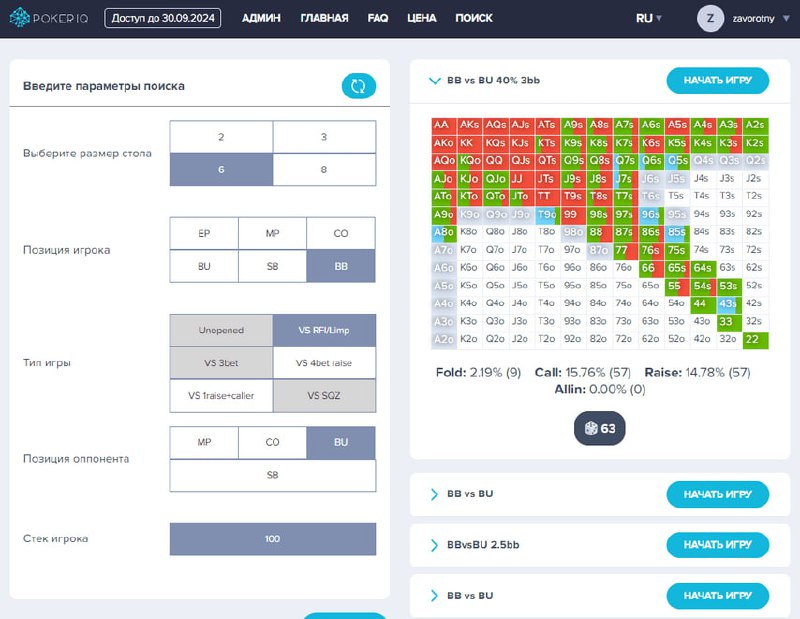Choose game type Unopened
This screenshot has width=800, height=619.
coord(221,330)
